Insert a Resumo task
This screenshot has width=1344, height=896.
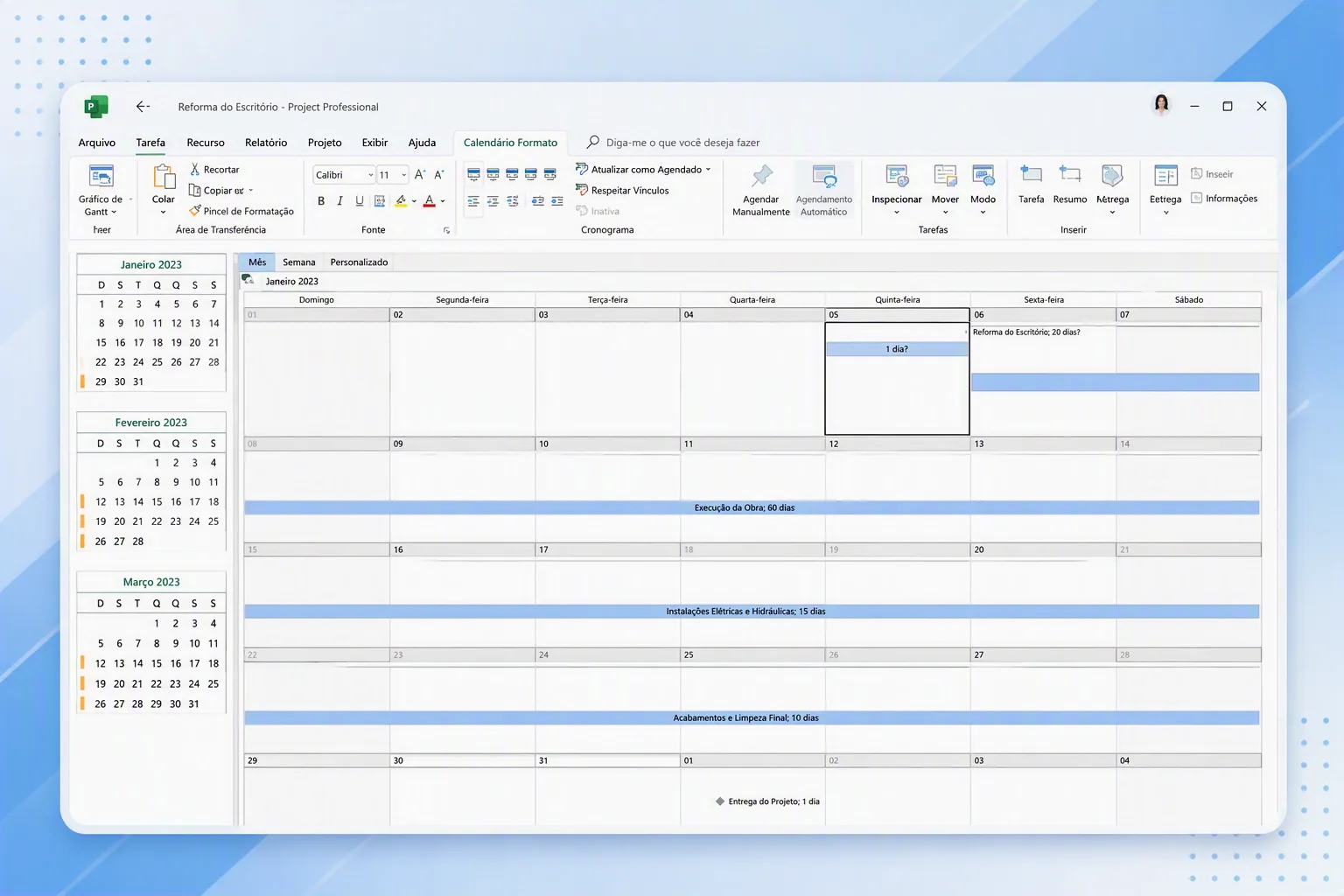pyautogui.click(x=1070, y=185)
